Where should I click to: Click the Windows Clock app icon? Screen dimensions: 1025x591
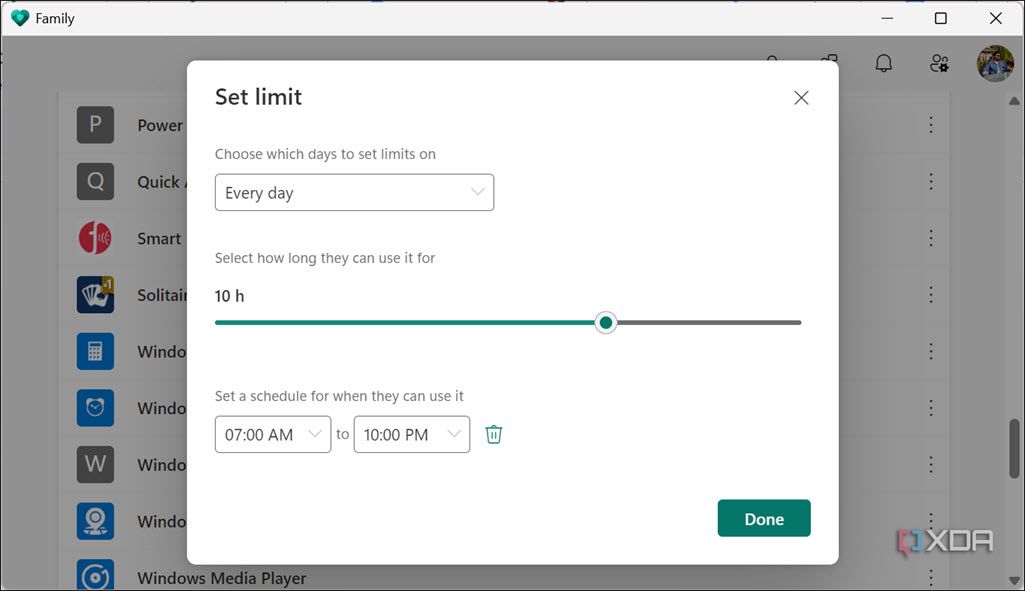(94, 407)
